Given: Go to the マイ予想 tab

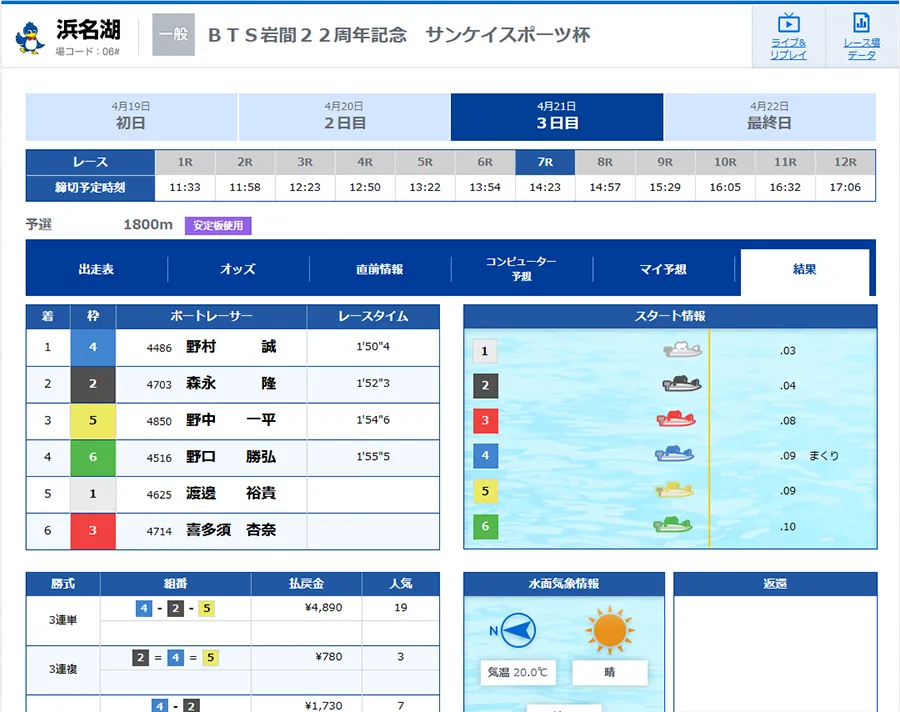Looking at the screenshot, I should point(663,269).
